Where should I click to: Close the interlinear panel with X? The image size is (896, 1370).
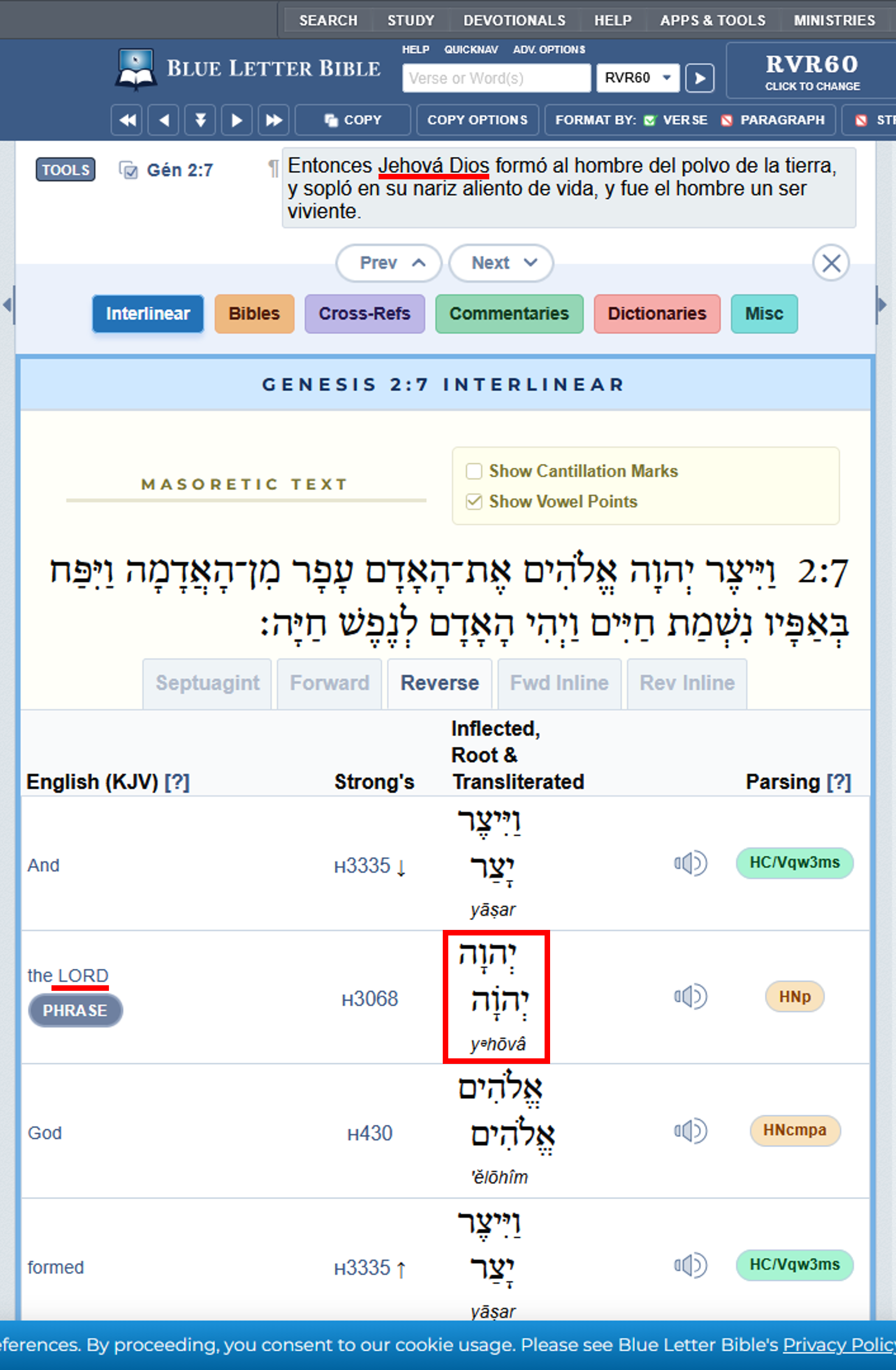point(830,263)
